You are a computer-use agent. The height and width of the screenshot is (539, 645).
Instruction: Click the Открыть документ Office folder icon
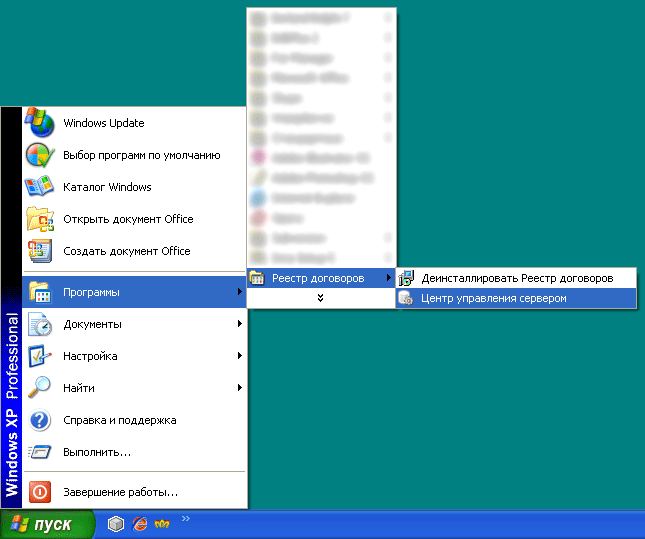[40, 219]
